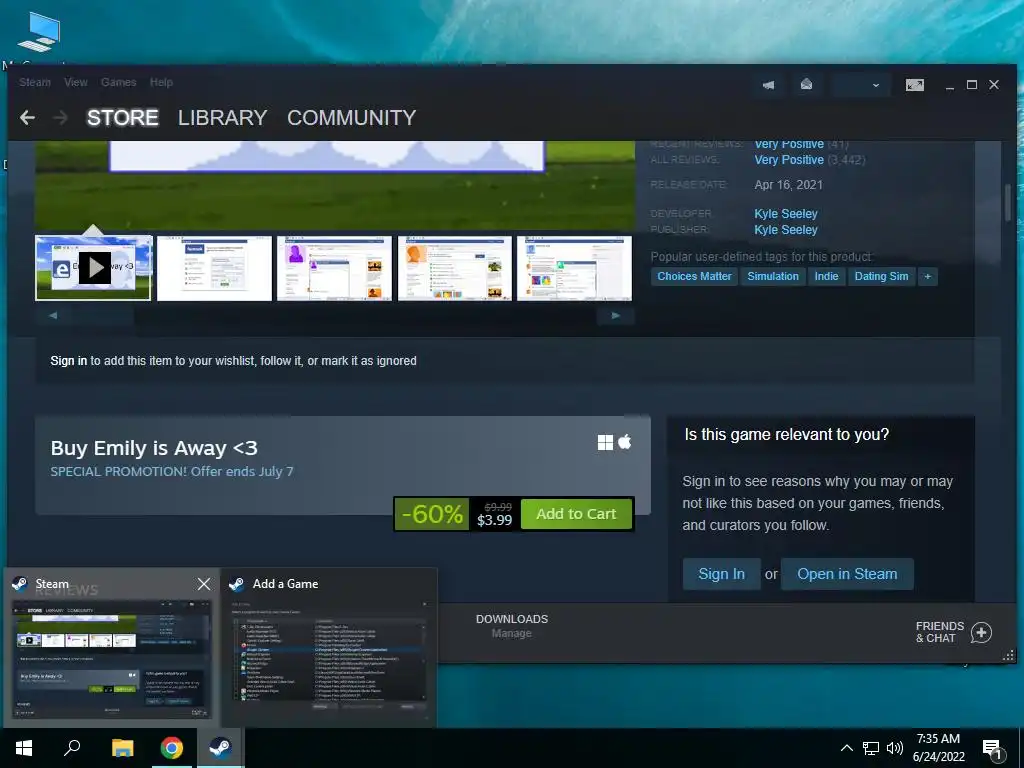Click the Steam taskbar icon
Screen dimensions: 1024x768
click(x=221, y=748)
